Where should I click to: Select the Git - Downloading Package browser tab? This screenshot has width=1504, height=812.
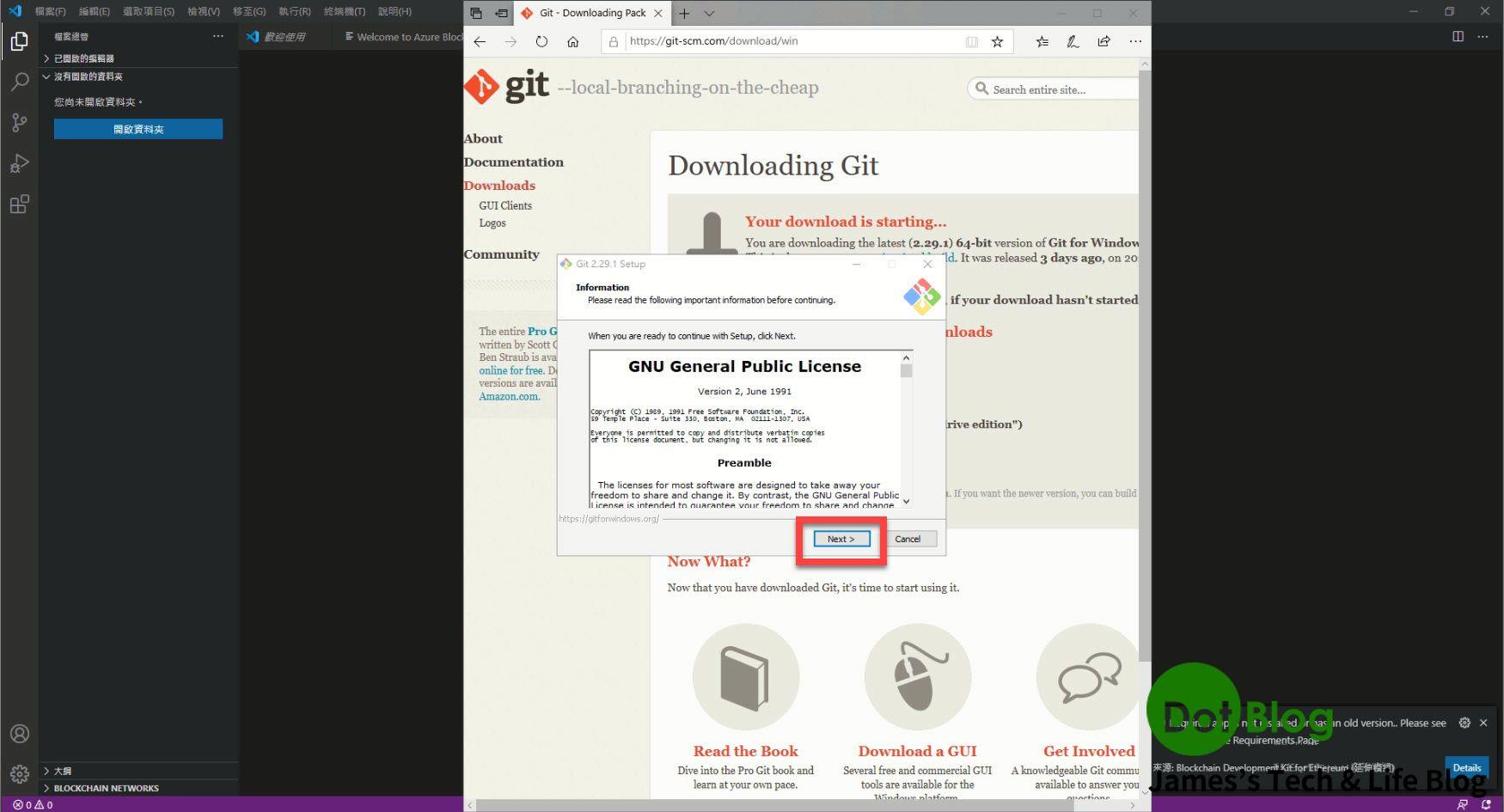point(593,13)
